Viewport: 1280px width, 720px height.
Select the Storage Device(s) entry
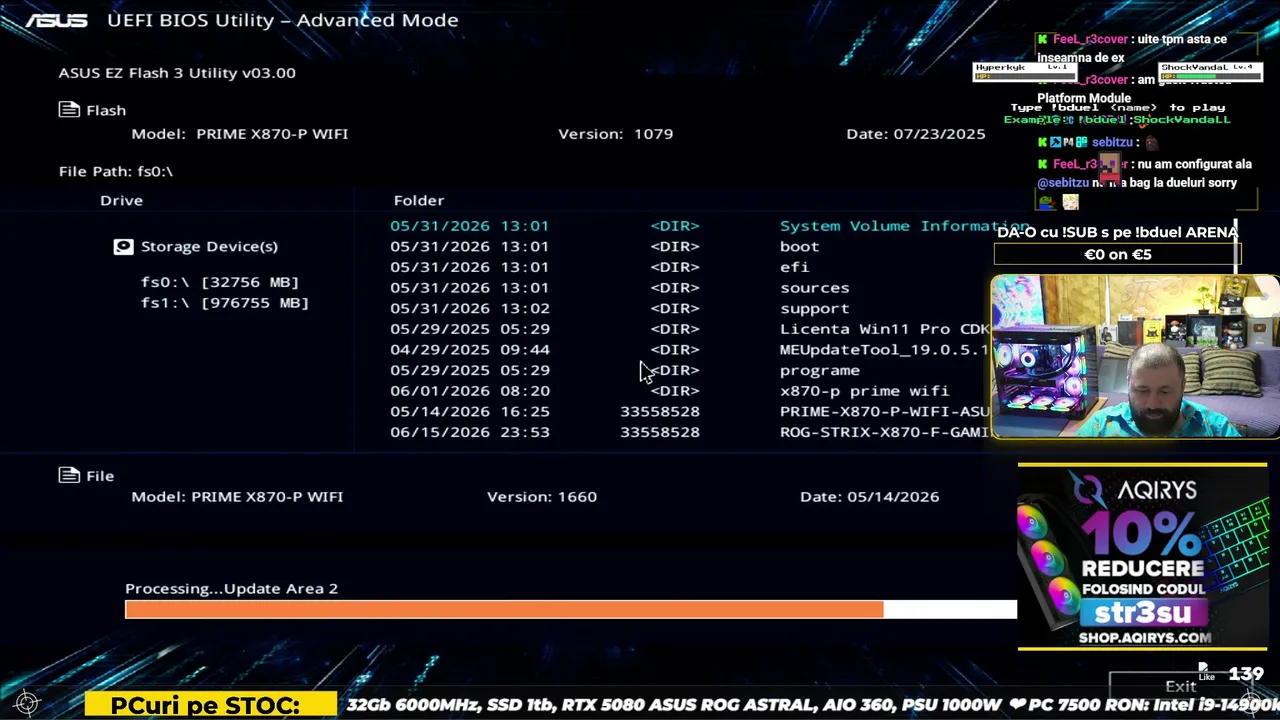tap(209, 246)
